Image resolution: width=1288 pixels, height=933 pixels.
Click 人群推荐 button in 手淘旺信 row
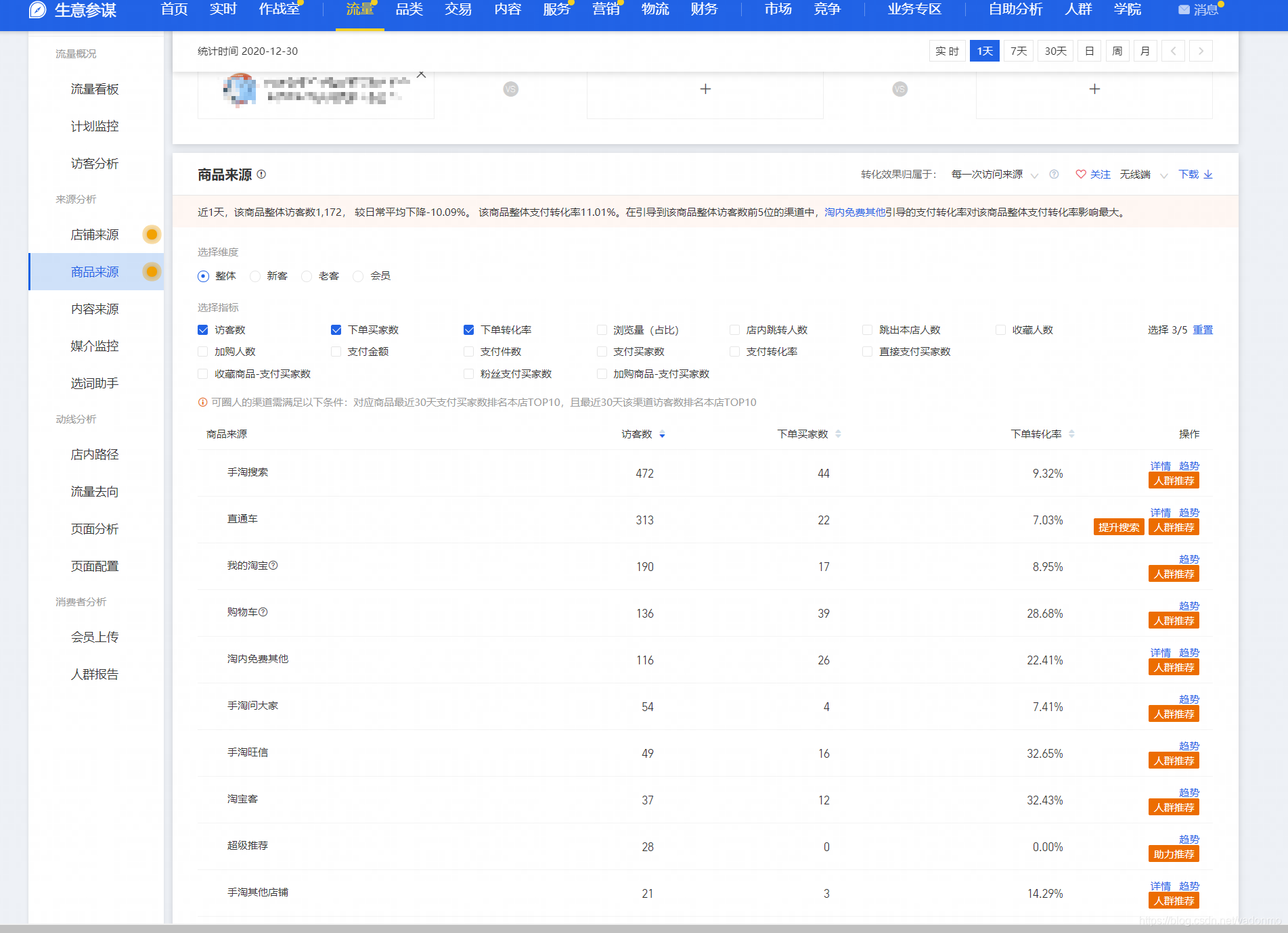(x=1174, y=760)
